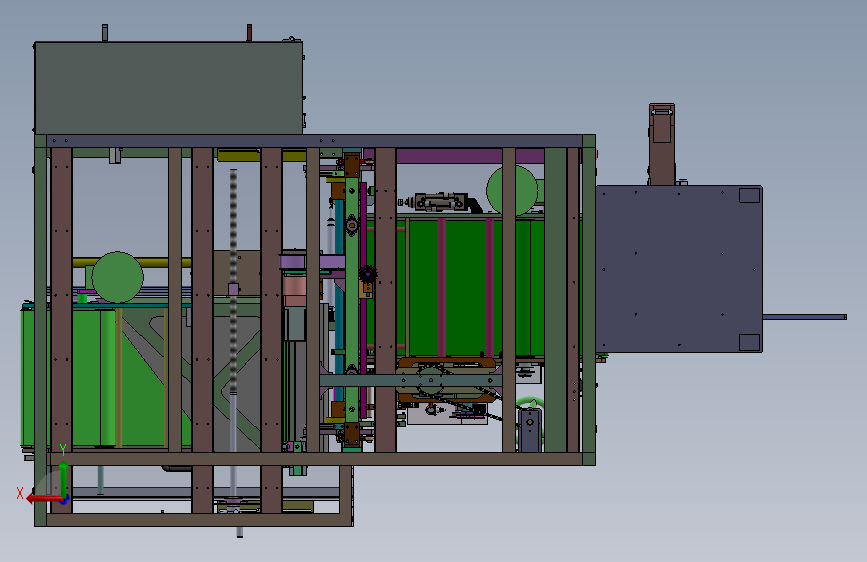Select the salmon pink block near the center
867x562 pixels.
point(295,291)
